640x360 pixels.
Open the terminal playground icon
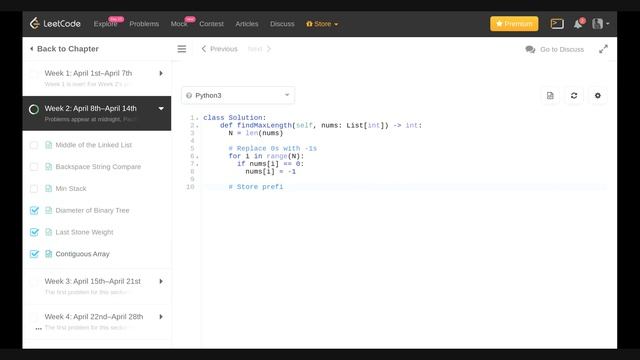click(557, 24)
